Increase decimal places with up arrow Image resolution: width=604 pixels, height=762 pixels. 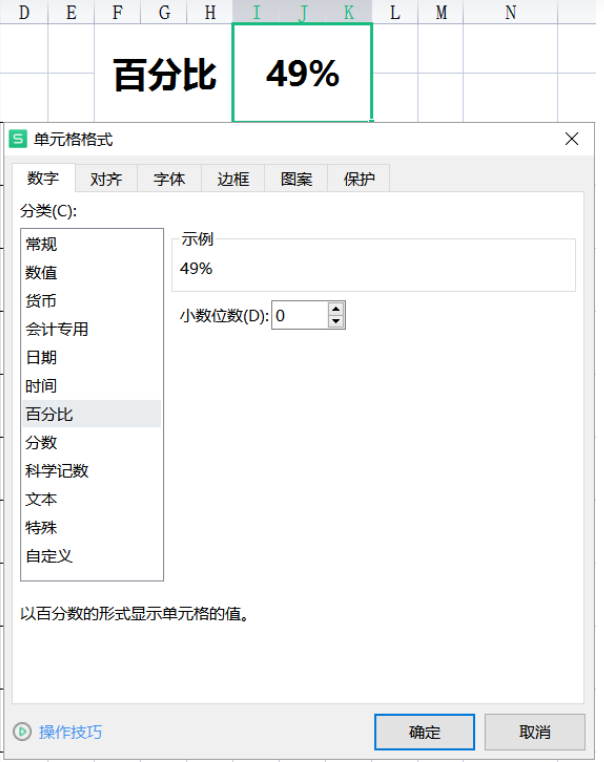[336, 309]
